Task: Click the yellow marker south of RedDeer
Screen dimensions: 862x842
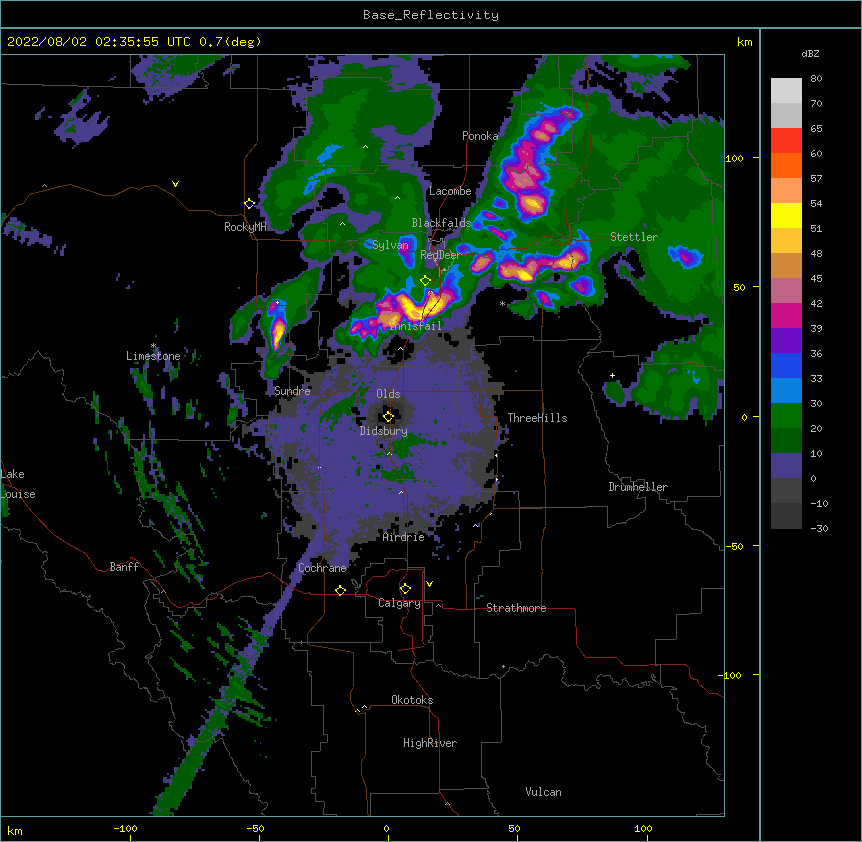Action: coord(425,281)
